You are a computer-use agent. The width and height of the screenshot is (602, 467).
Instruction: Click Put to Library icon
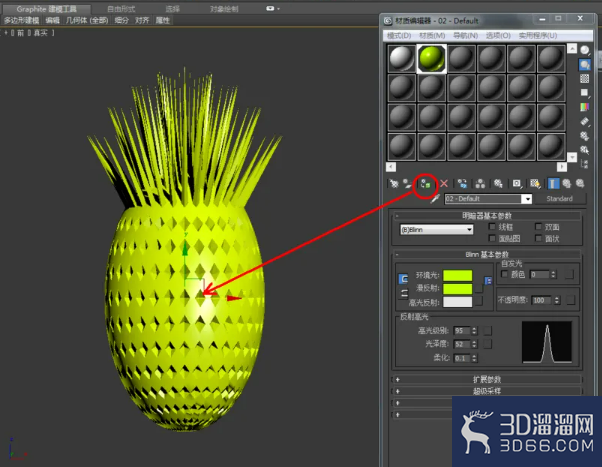point(498,184)
